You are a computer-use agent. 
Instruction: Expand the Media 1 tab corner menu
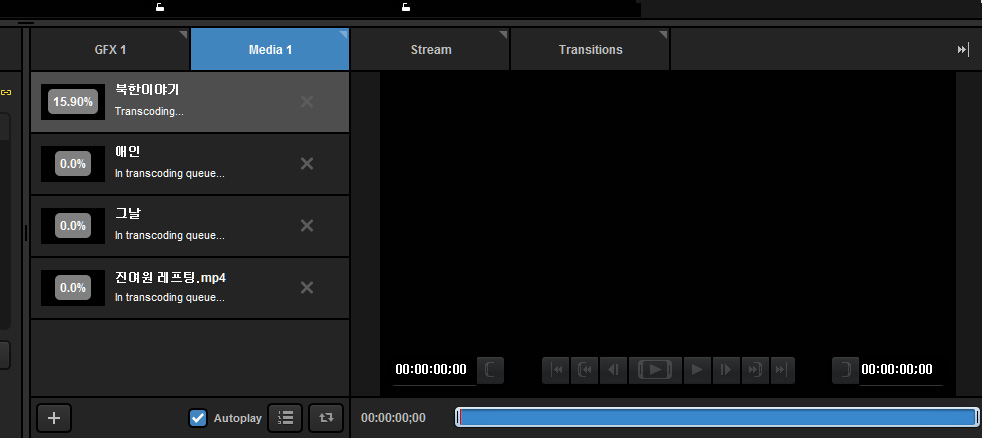343,34
